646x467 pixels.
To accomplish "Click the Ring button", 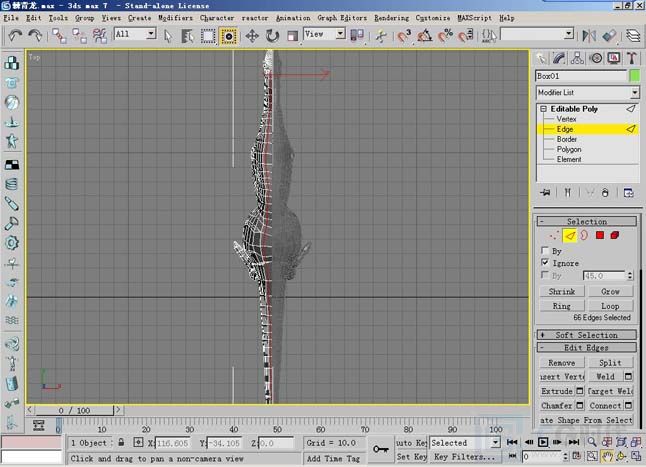I will 562,306.
